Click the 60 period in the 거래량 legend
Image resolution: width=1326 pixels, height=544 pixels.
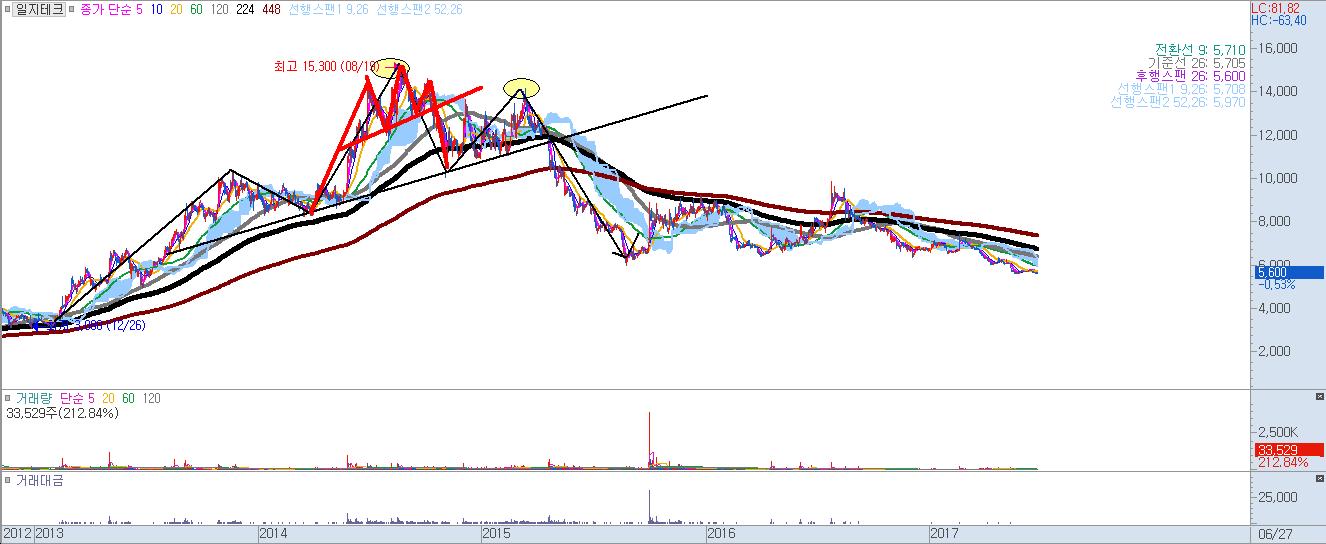(126, 398)
